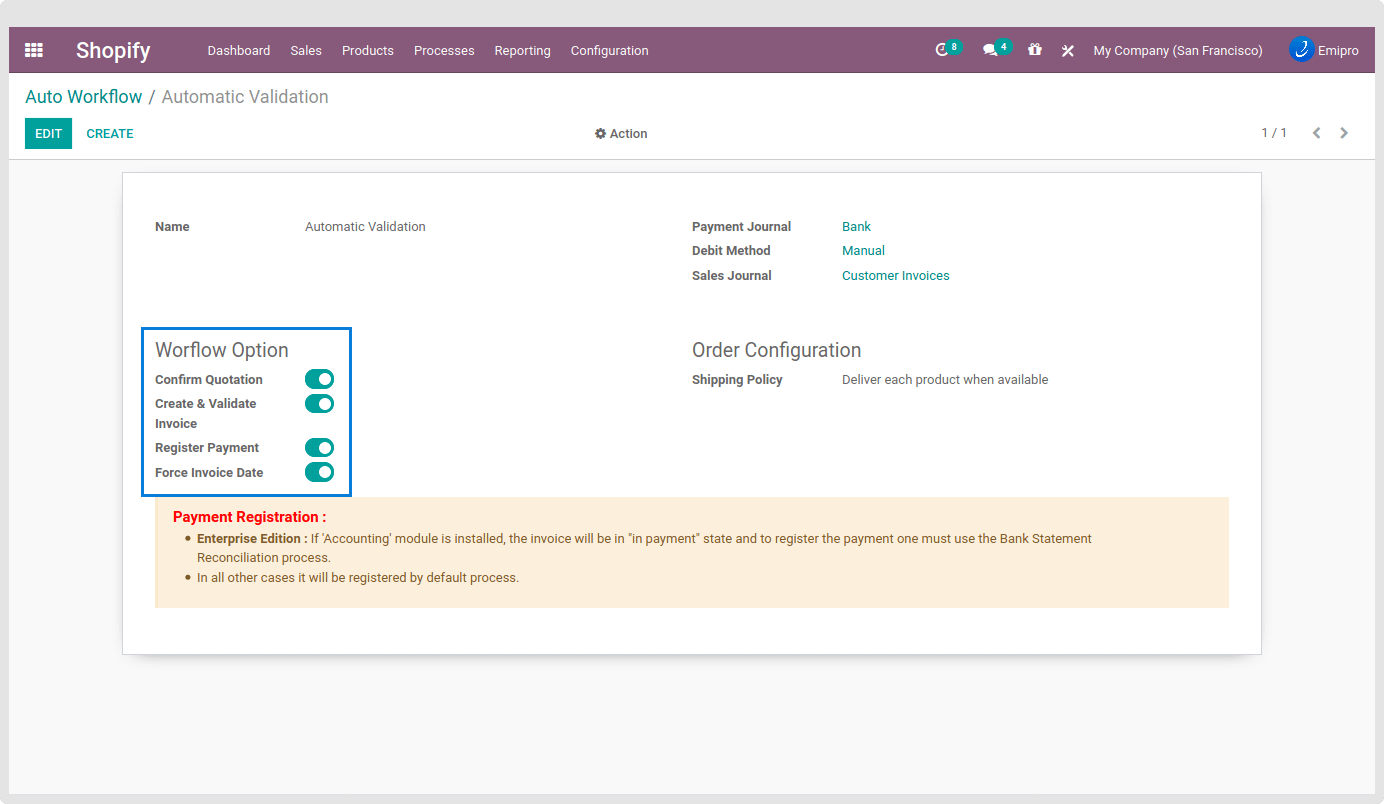Screen dimensions: 1384x804
Task: Go to previous record arrow
Action: pyautogui.click(x=1316, y=133)
